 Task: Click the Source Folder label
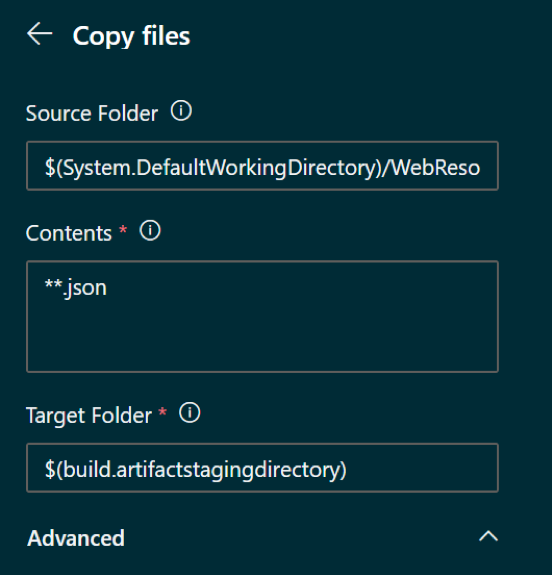coord(92,113)
